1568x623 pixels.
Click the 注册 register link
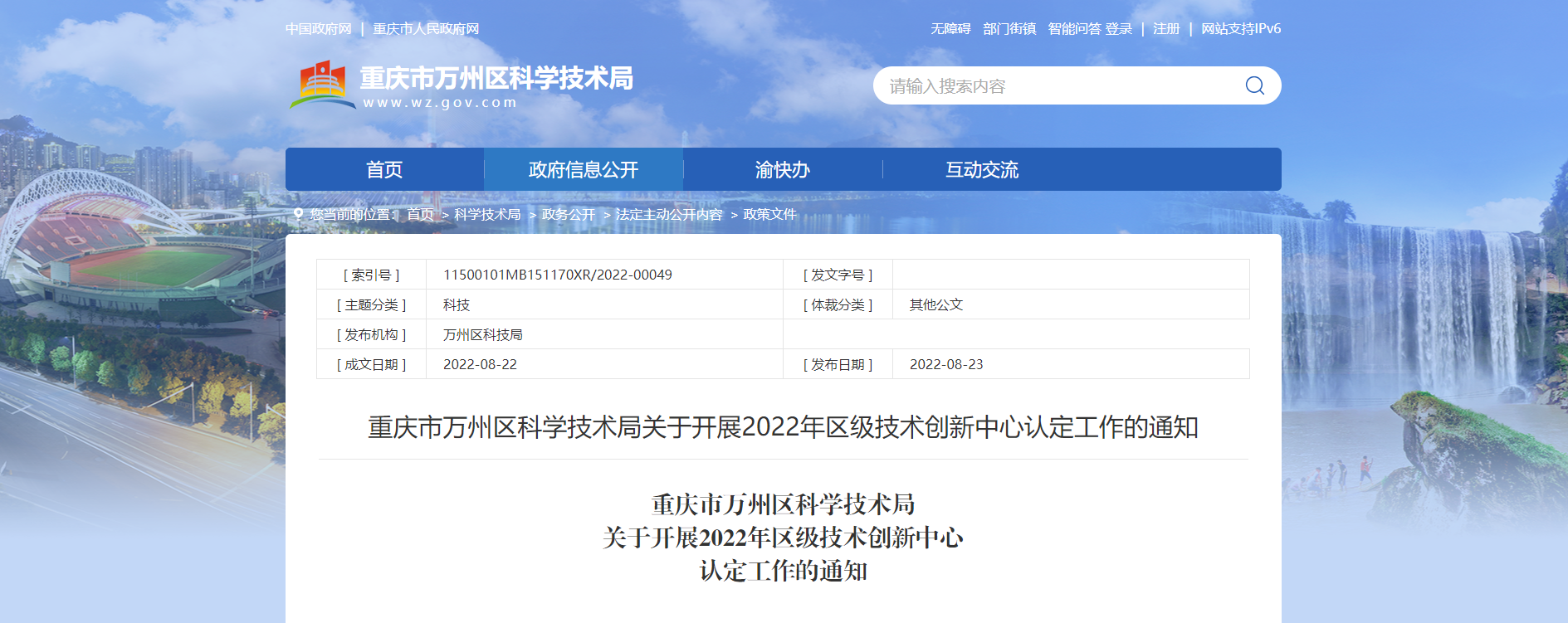[x=1166, y=29]
